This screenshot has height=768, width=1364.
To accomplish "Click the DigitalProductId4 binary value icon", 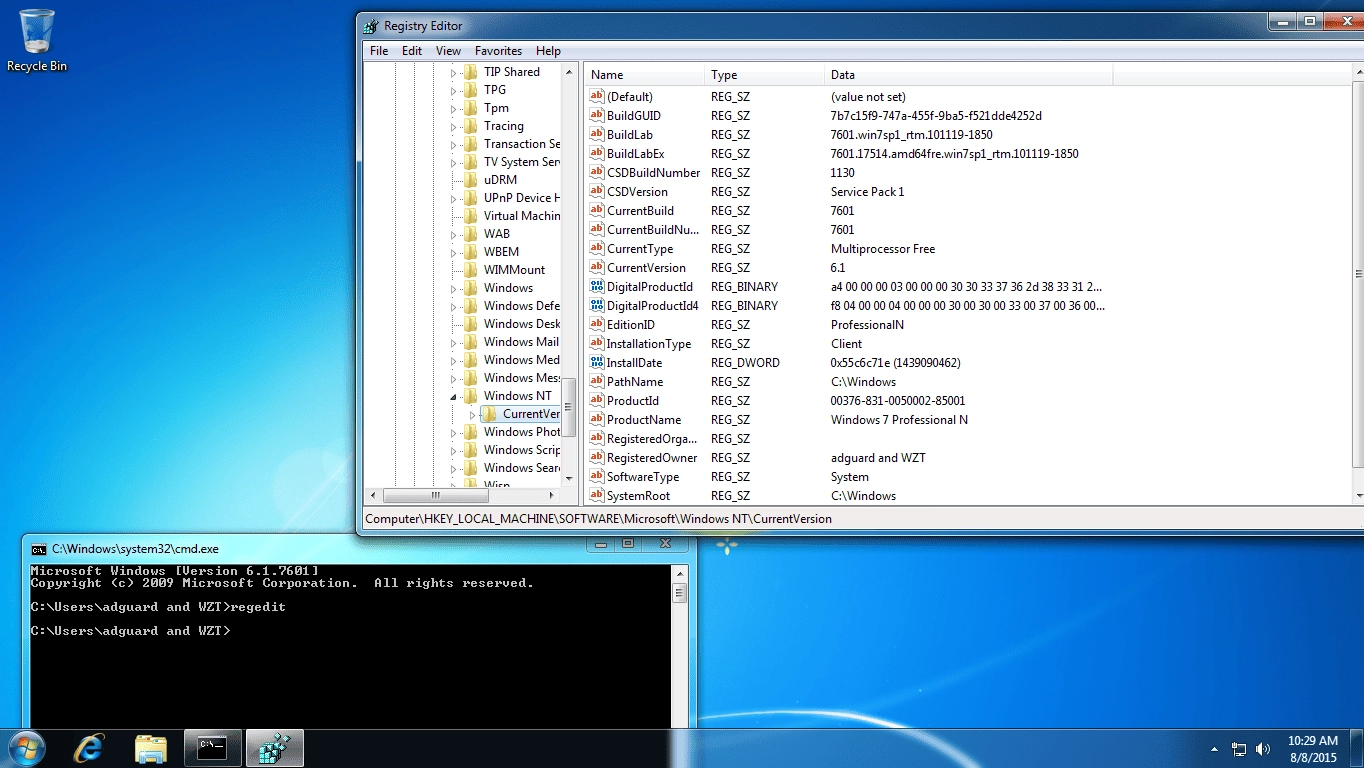I will [x=597, y=305].
